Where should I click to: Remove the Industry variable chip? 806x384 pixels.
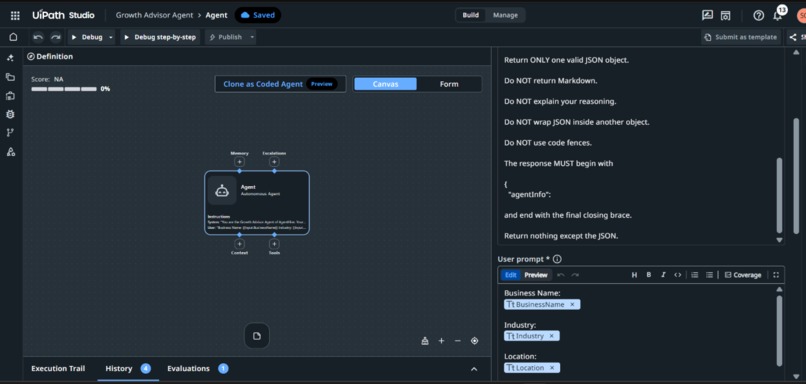pyautogui.click(x=551, y=336)
